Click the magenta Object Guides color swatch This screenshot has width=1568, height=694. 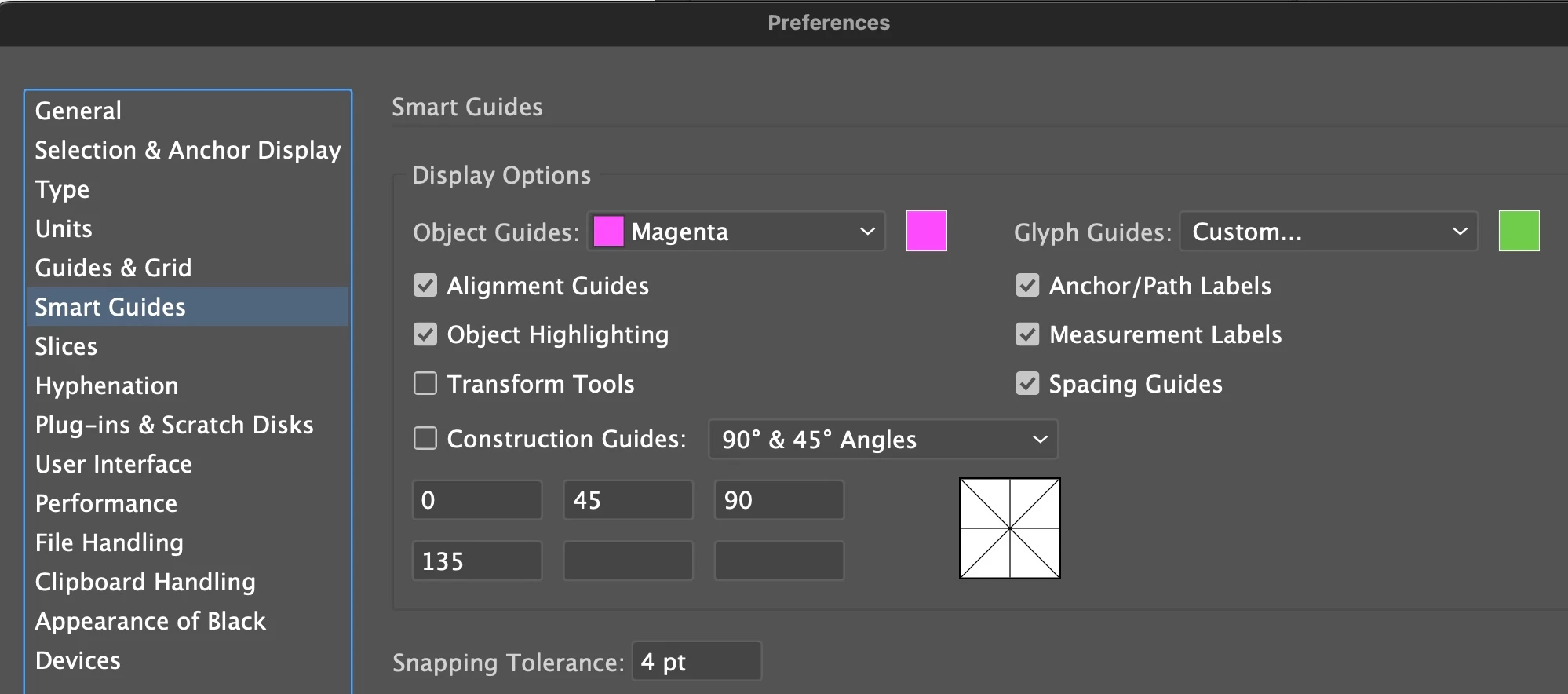[926, 231]
